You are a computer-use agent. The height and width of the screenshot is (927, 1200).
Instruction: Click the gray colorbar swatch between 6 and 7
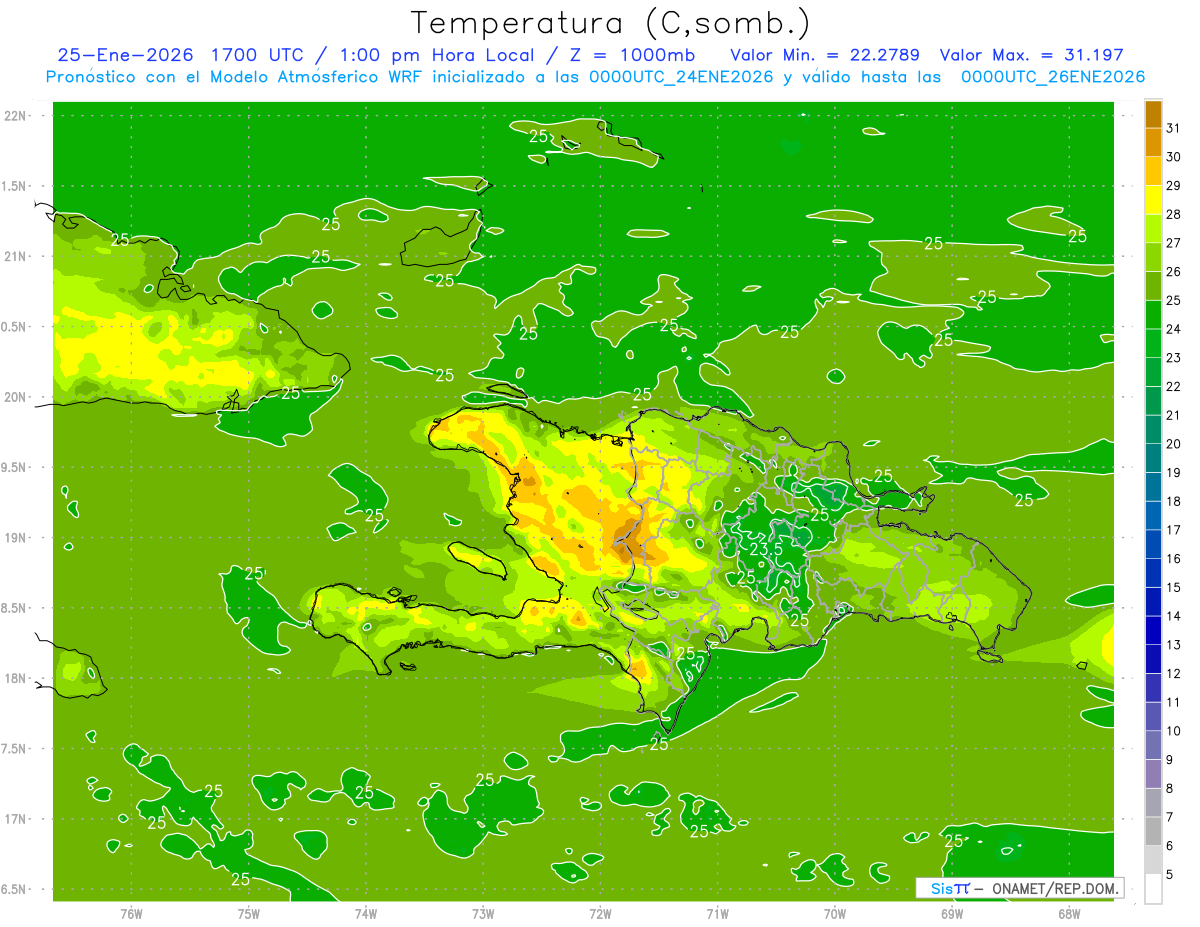1153,831
